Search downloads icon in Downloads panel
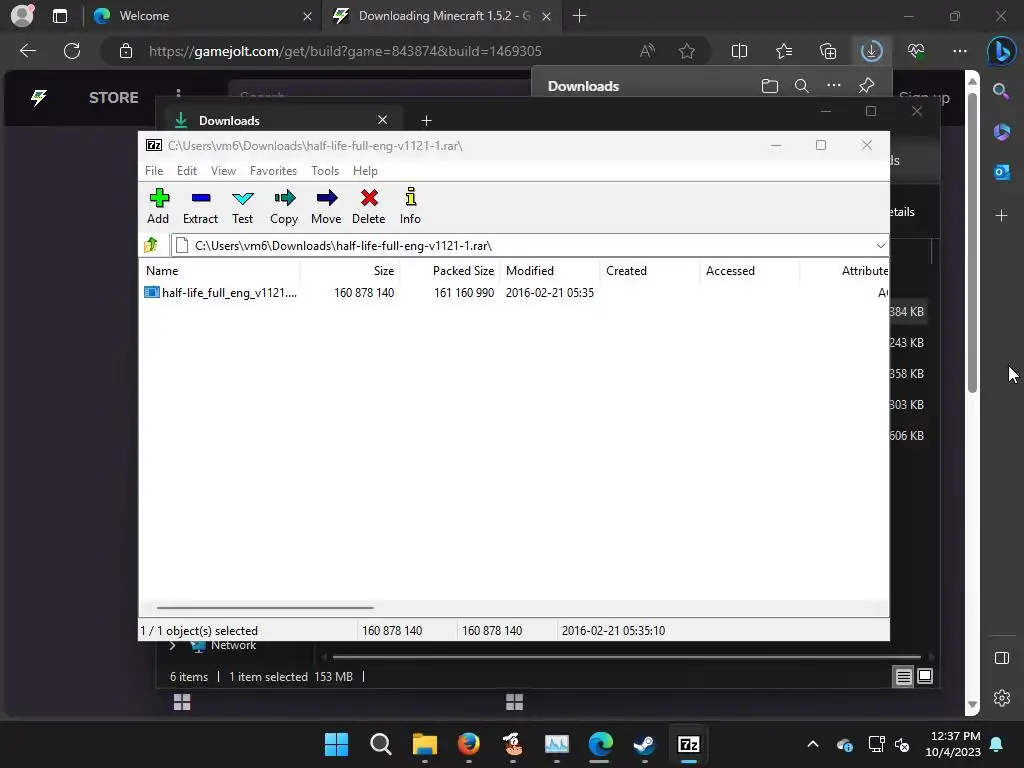Image resolution: width=1024 pixels, height=768 pixels. click(801, 86)
